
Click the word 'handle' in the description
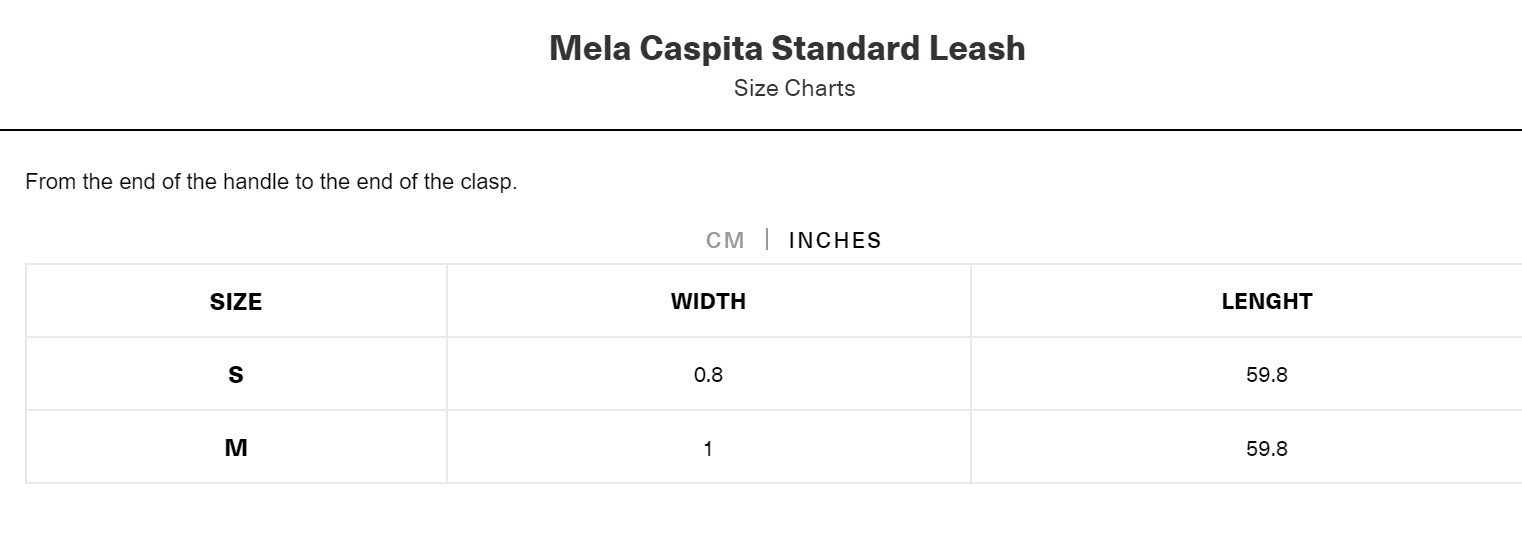(256, 182)
